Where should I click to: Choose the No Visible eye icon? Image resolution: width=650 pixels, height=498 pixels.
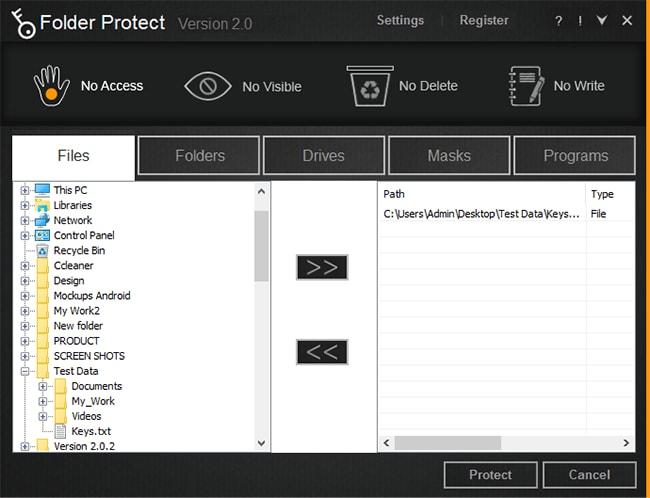[208, 86]
